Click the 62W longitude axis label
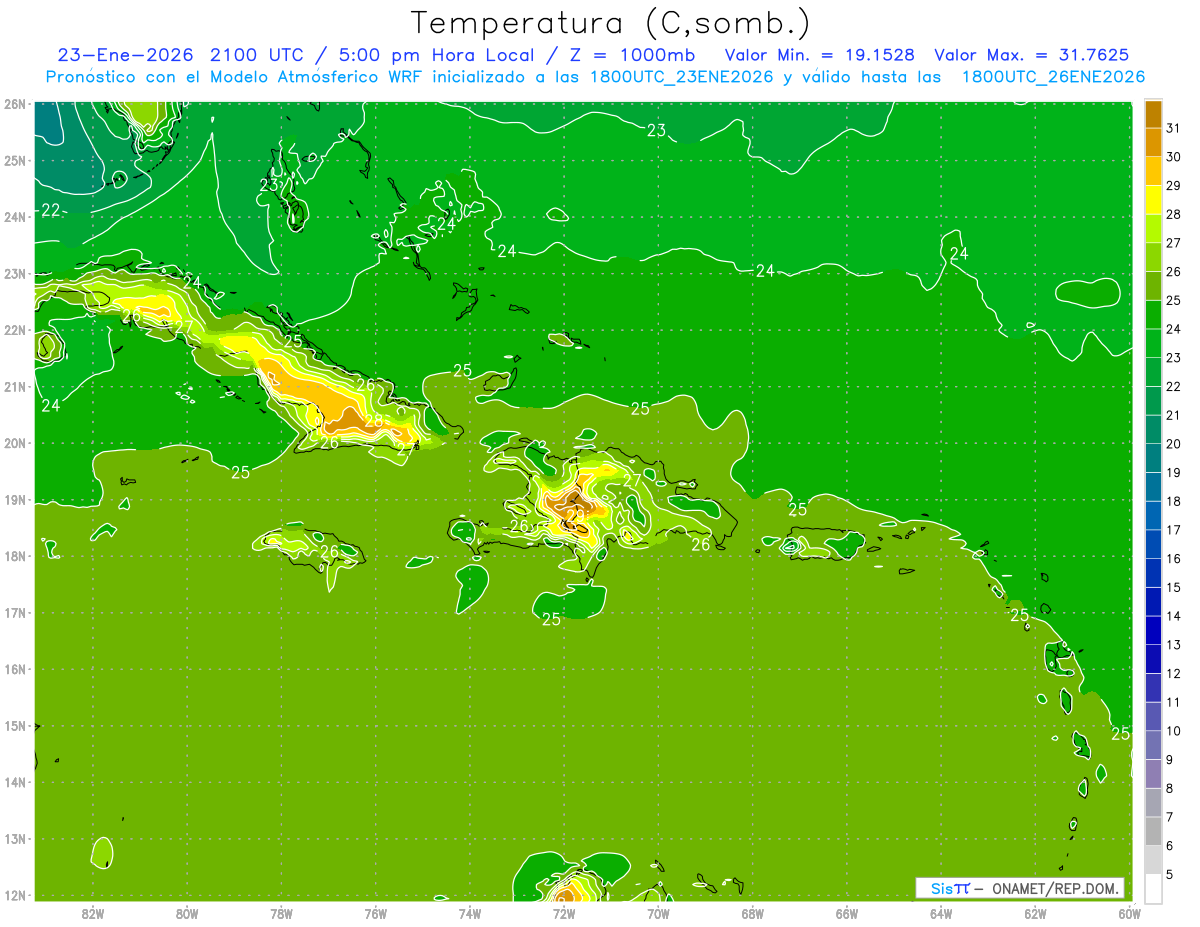The width and height of the screenshot is (1200, 927). (1036, 913)
